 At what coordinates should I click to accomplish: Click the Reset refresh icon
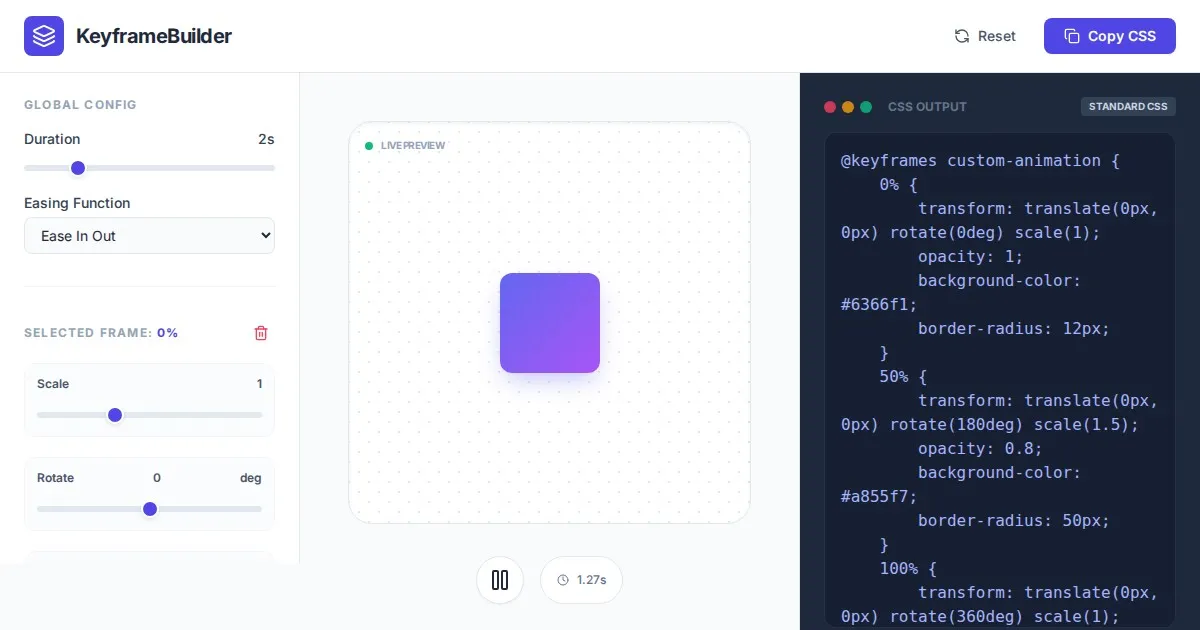pos(962,36)
